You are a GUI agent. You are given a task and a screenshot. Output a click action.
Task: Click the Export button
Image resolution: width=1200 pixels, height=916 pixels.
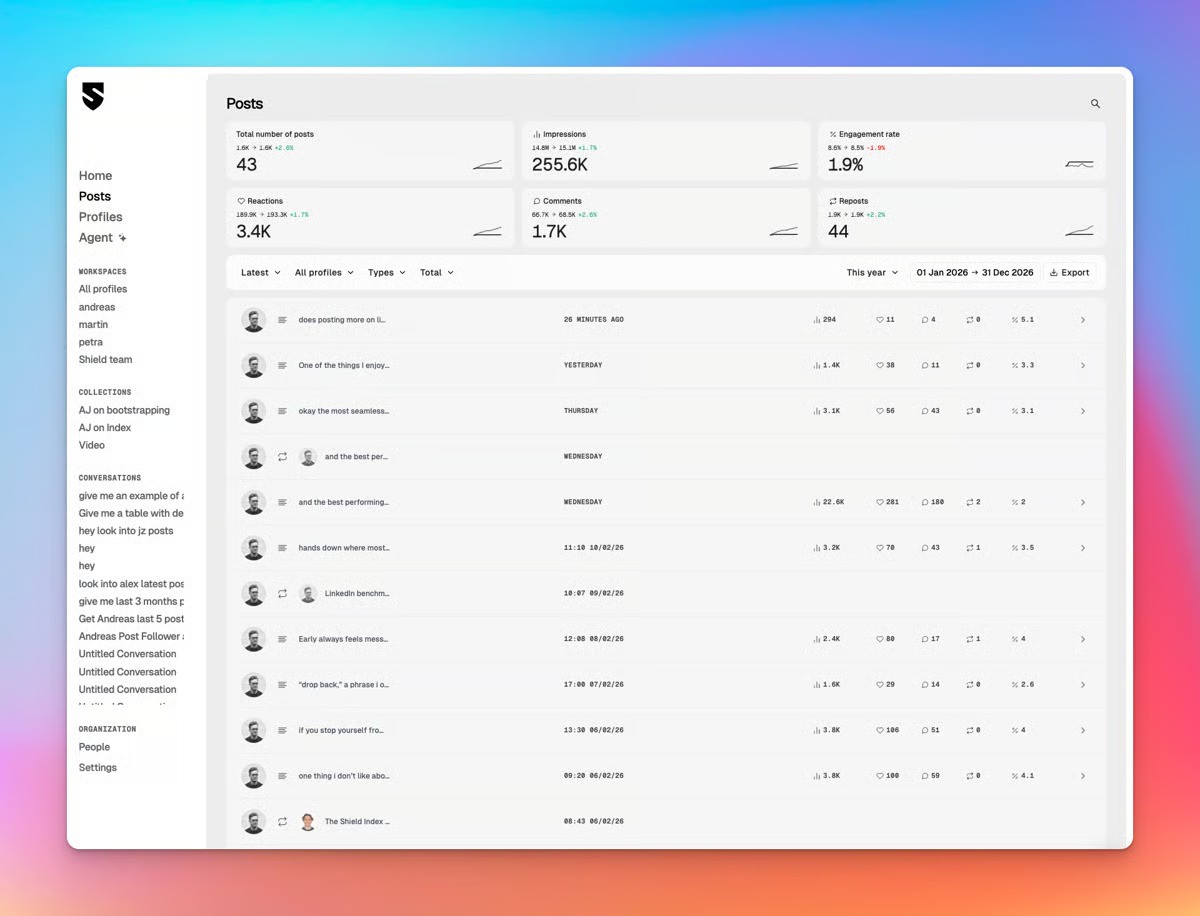tap(1070, 273)
